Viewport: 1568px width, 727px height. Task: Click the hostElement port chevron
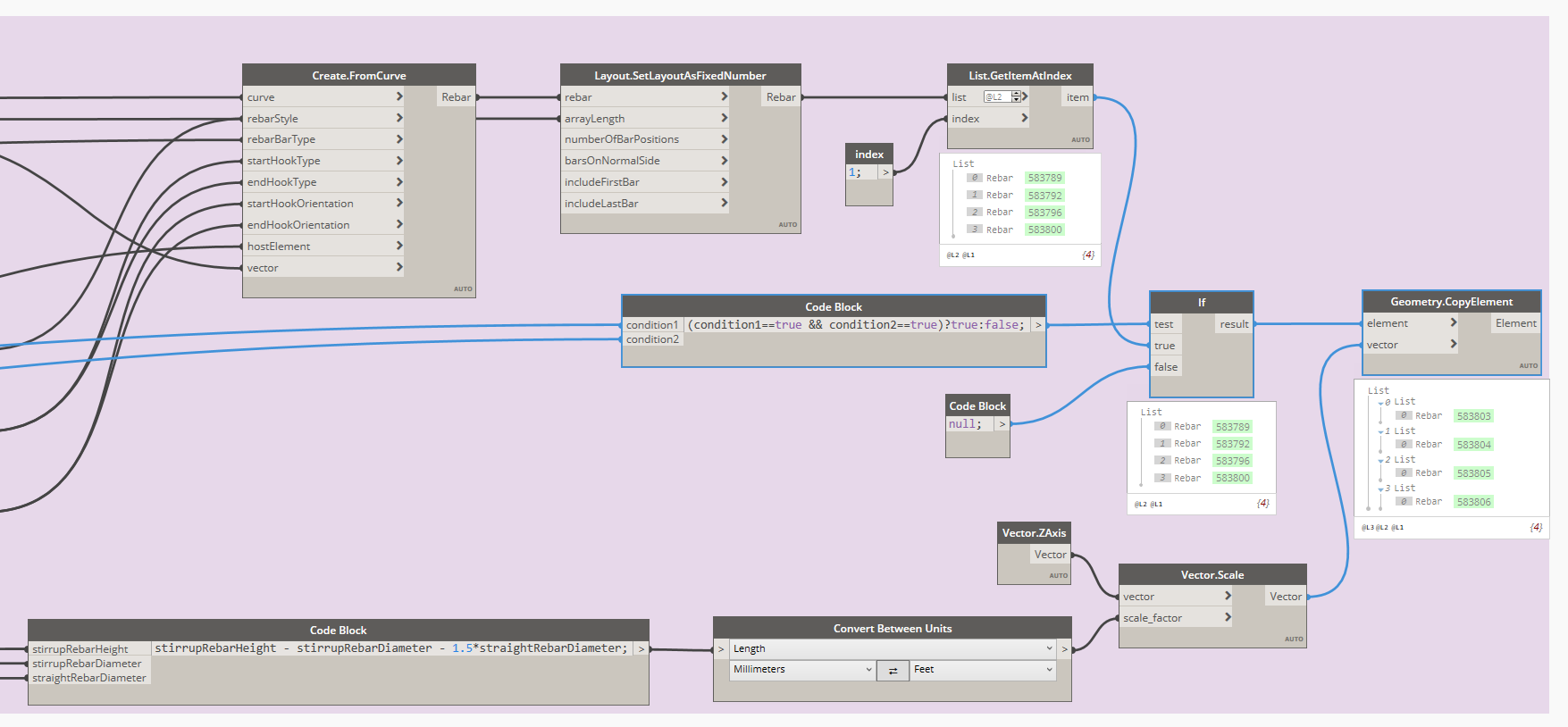(399, 246)
